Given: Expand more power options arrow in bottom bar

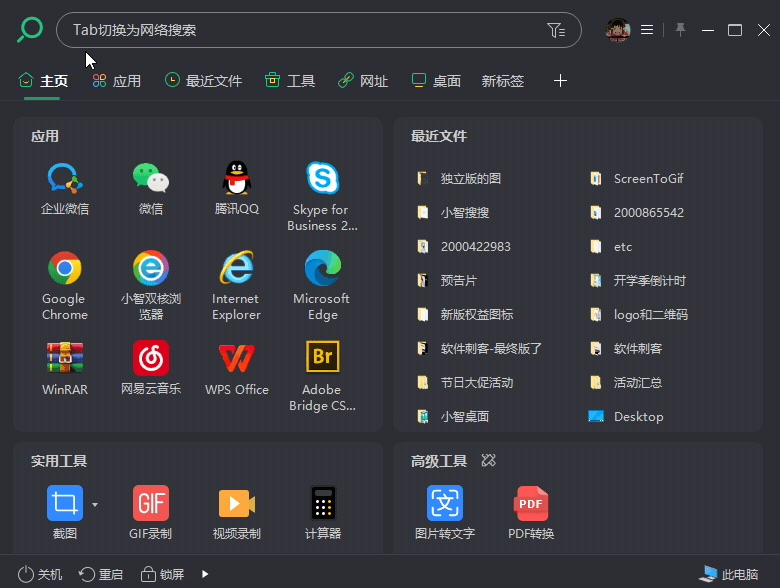Looking at the screenshot, I should [x=205, y=574].
